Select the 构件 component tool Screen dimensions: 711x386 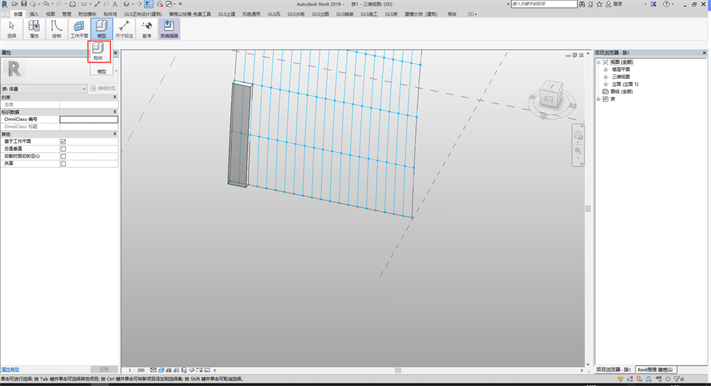98,51
